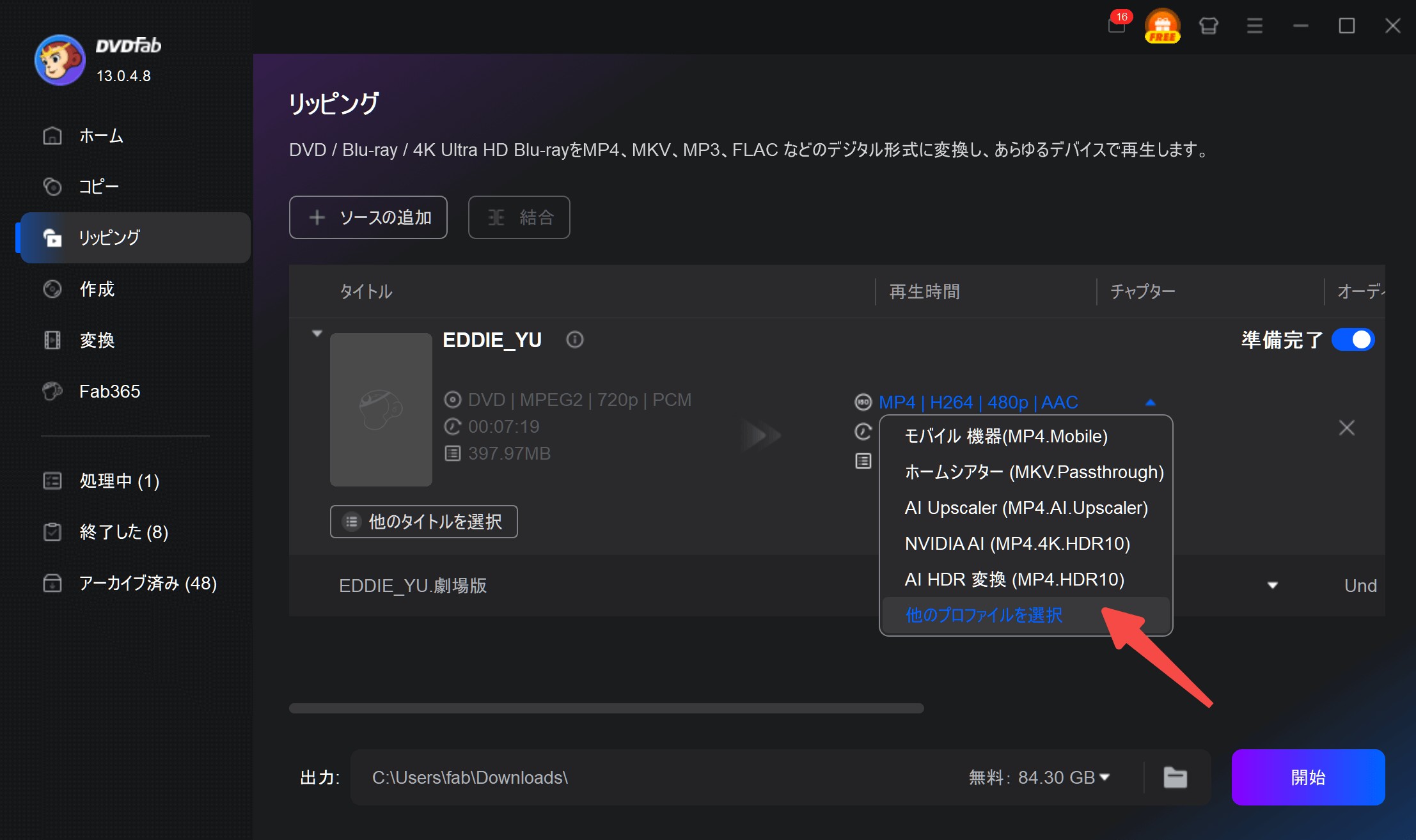Collapse the MP4 | H264 | 480p | AAC profile dropdown
Screen dimensions: 1416x840
[1150, 403]
